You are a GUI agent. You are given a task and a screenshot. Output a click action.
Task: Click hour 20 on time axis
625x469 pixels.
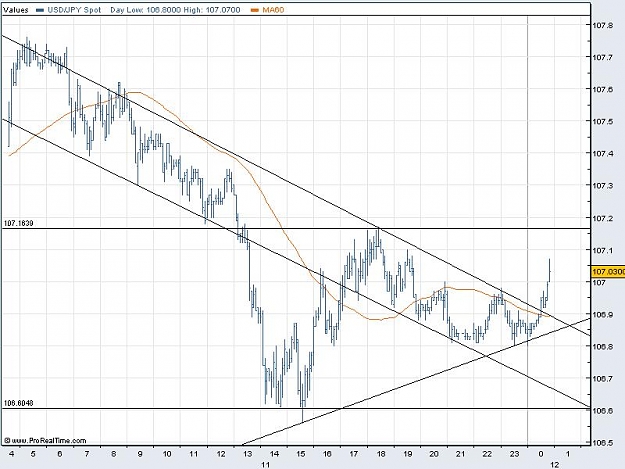(434, 453)
